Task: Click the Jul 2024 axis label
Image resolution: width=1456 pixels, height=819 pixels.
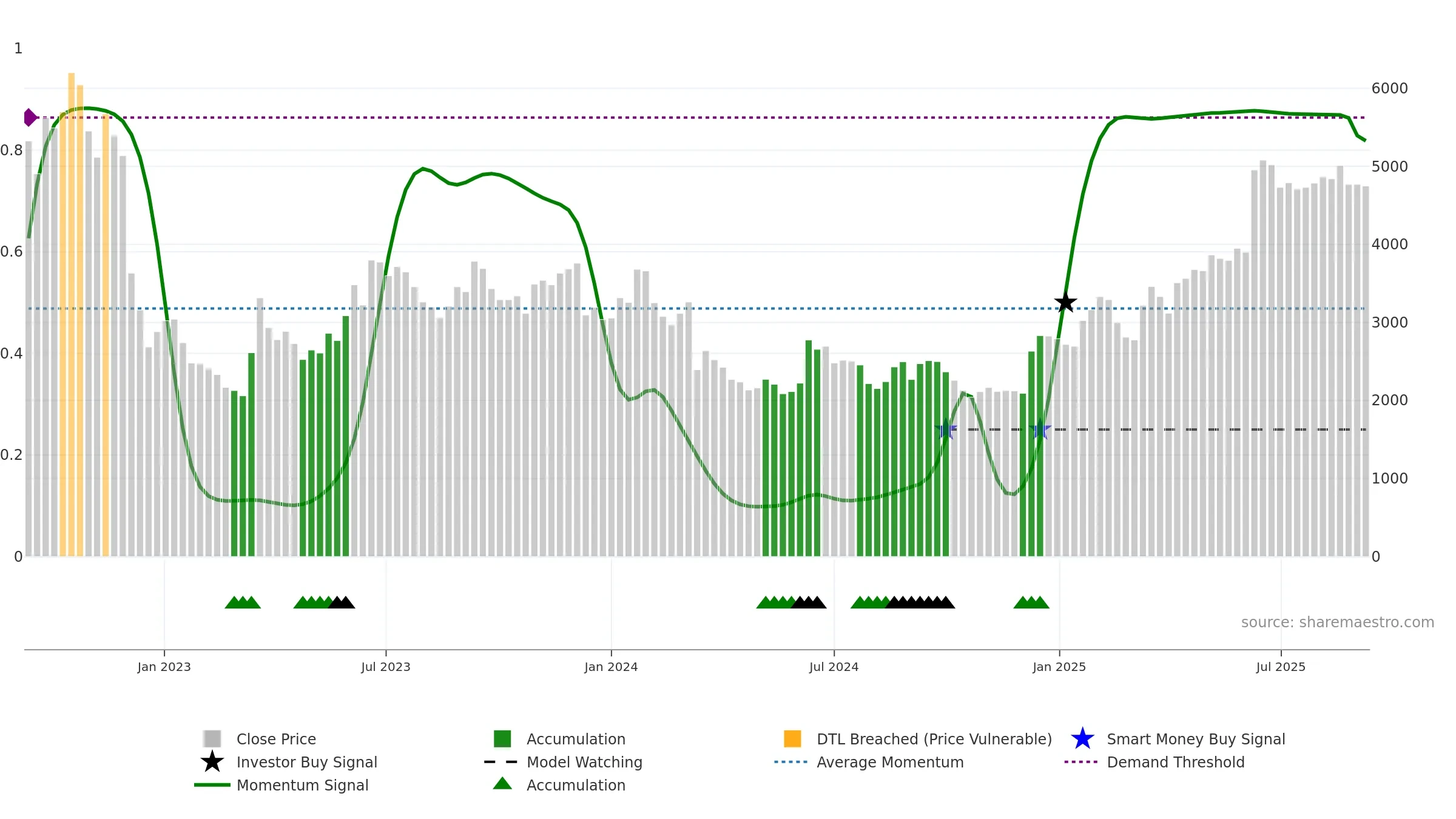Action: click(x=834, y=667)
